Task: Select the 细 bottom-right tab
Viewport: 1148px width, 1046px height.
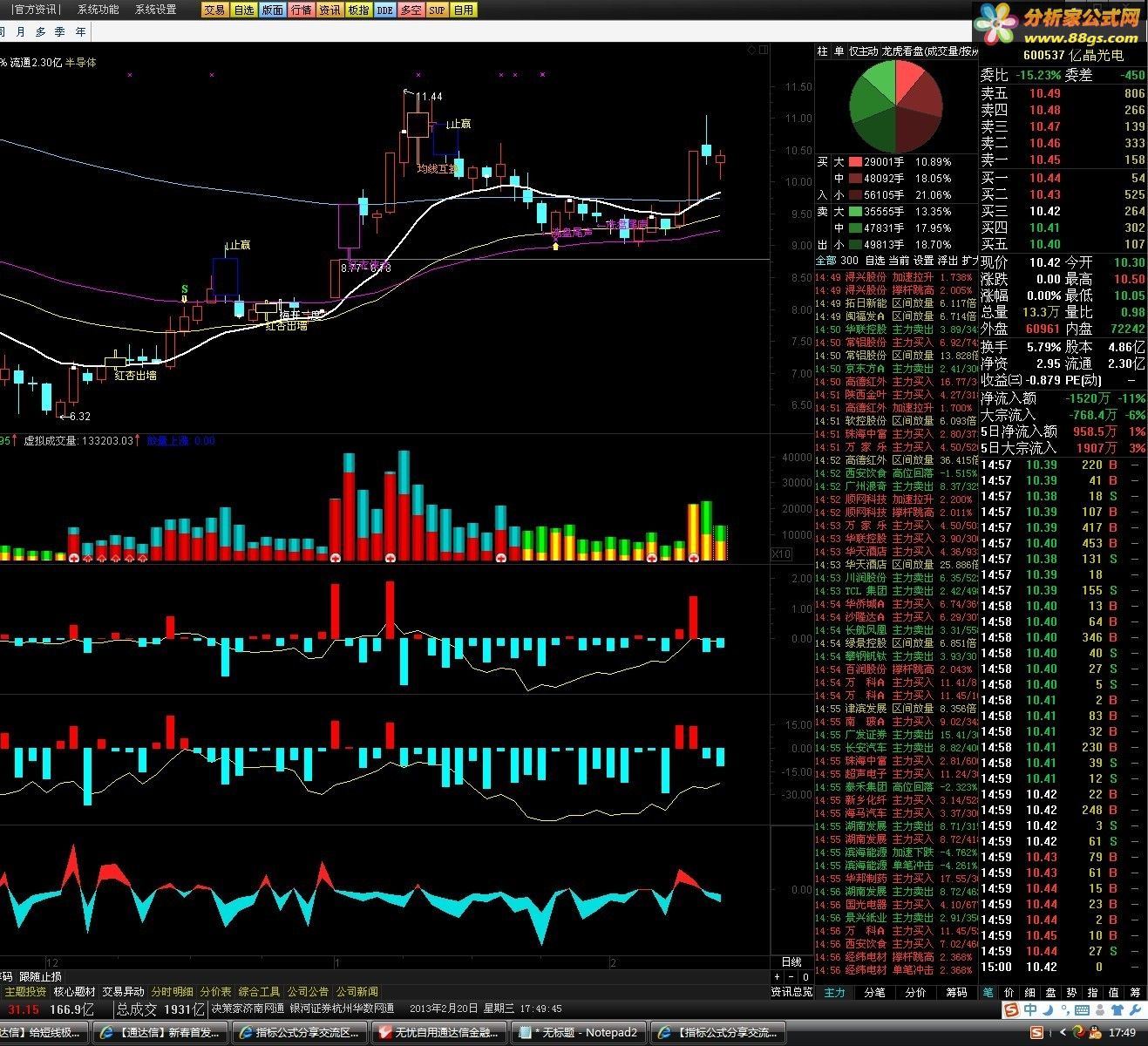Action: 1030,992
